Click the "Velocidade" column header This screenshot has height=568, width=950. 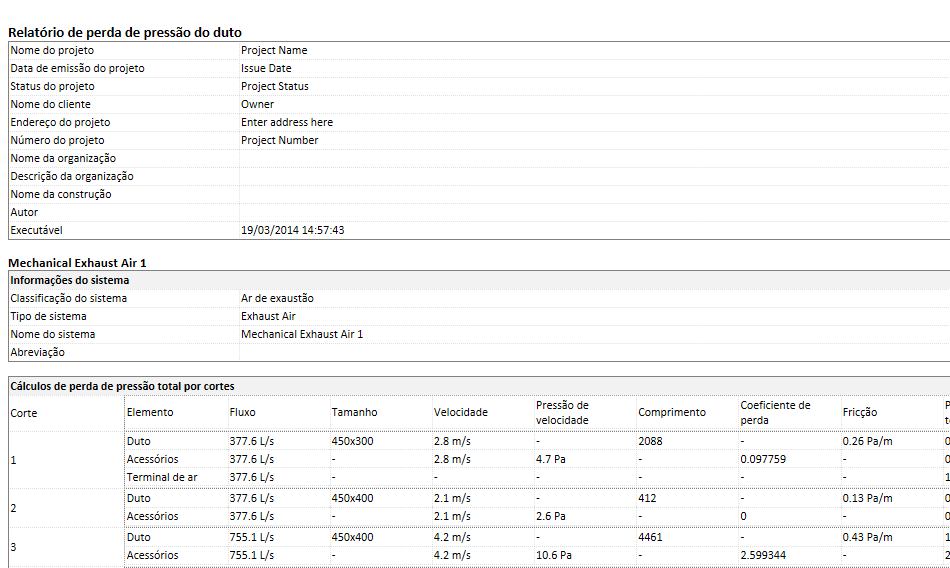click(460, 412)
